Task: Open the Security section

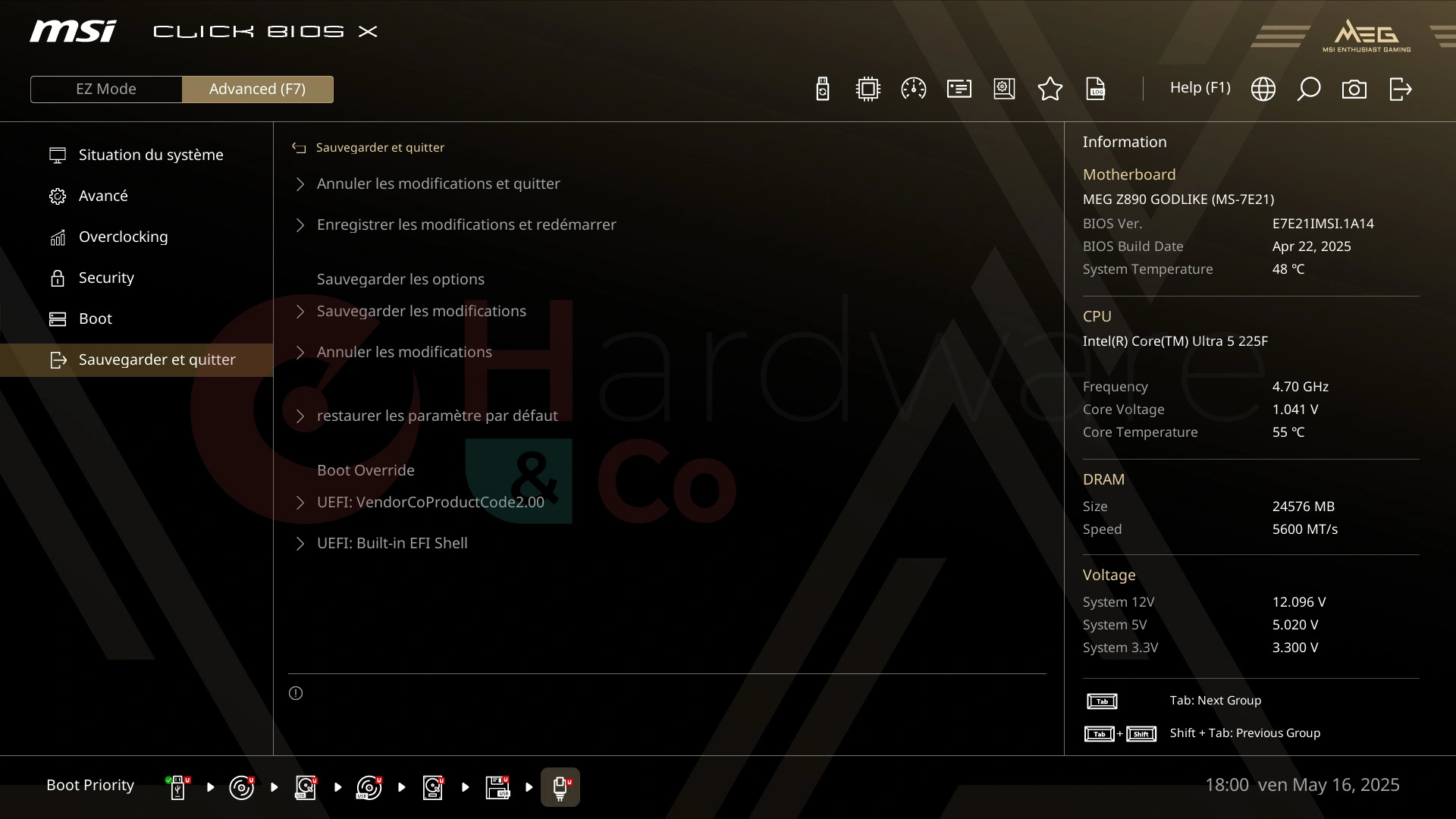Action: pyautogui.click(x=136, y=278)
